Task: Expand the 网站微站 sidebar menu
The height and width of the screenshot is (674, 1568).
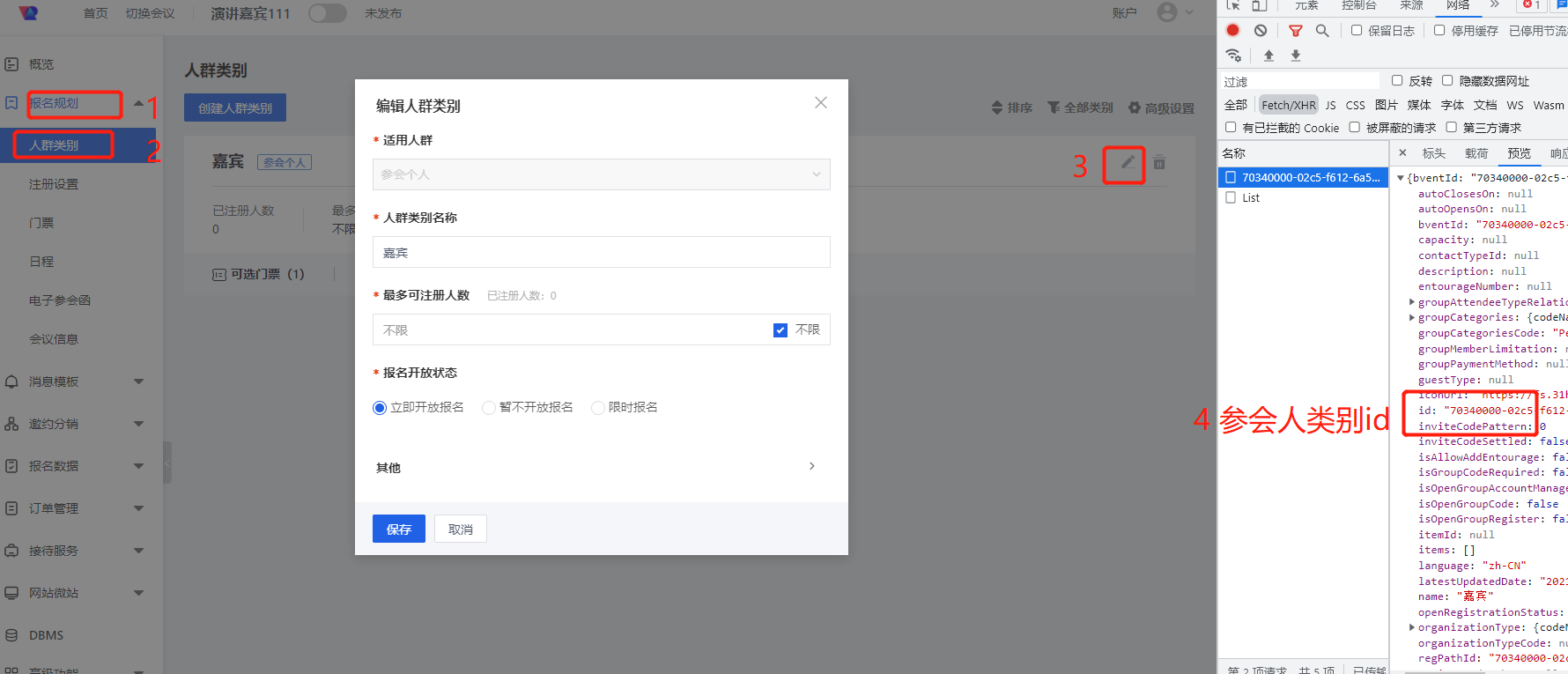Action: [x=138, y=593]
